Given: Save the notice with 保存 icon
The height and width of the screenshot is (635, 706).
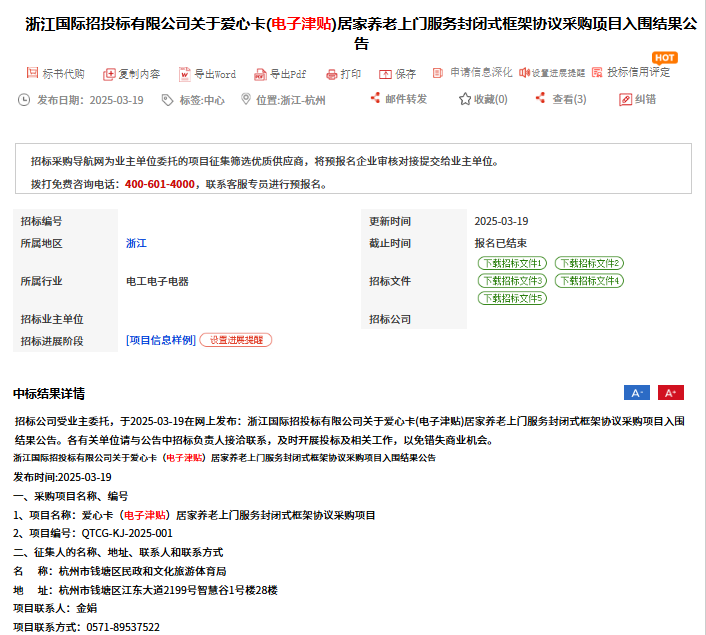Looking at the screenshot, I should (x=385, y=74).
